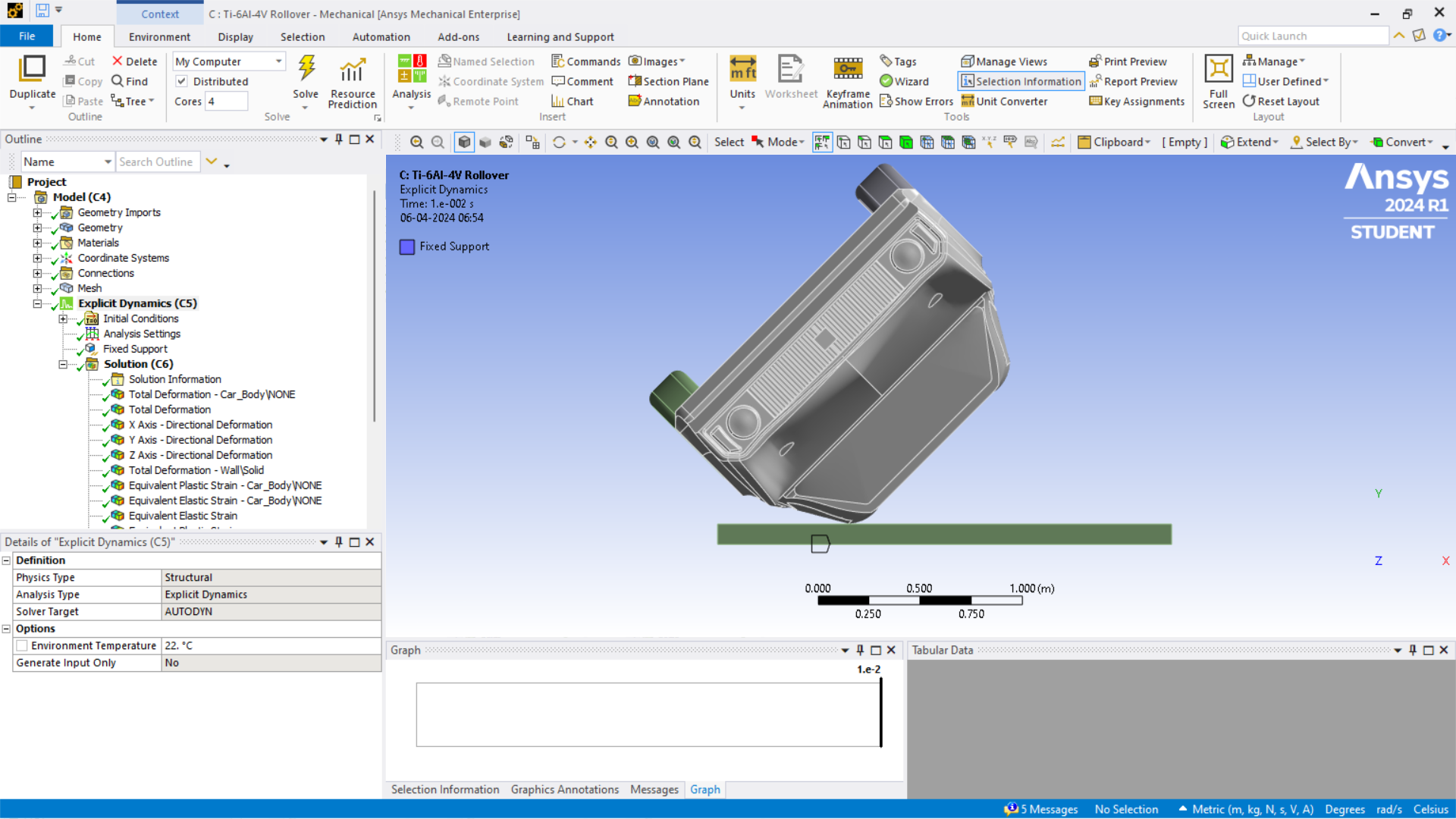Switch to the Environment ribbon tab

tap(159, 36)
